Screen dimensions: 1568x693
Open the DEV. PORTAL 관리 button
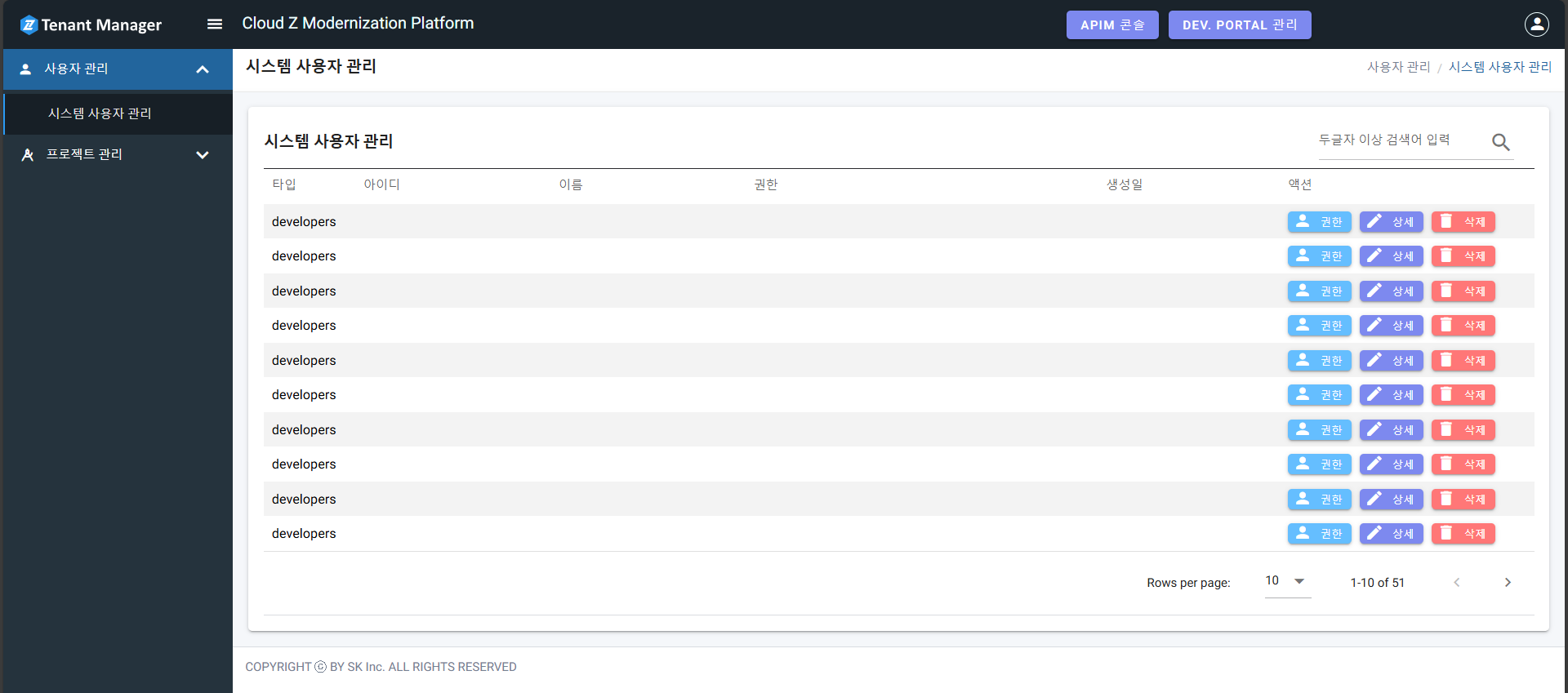click(x=1240, y=25)
